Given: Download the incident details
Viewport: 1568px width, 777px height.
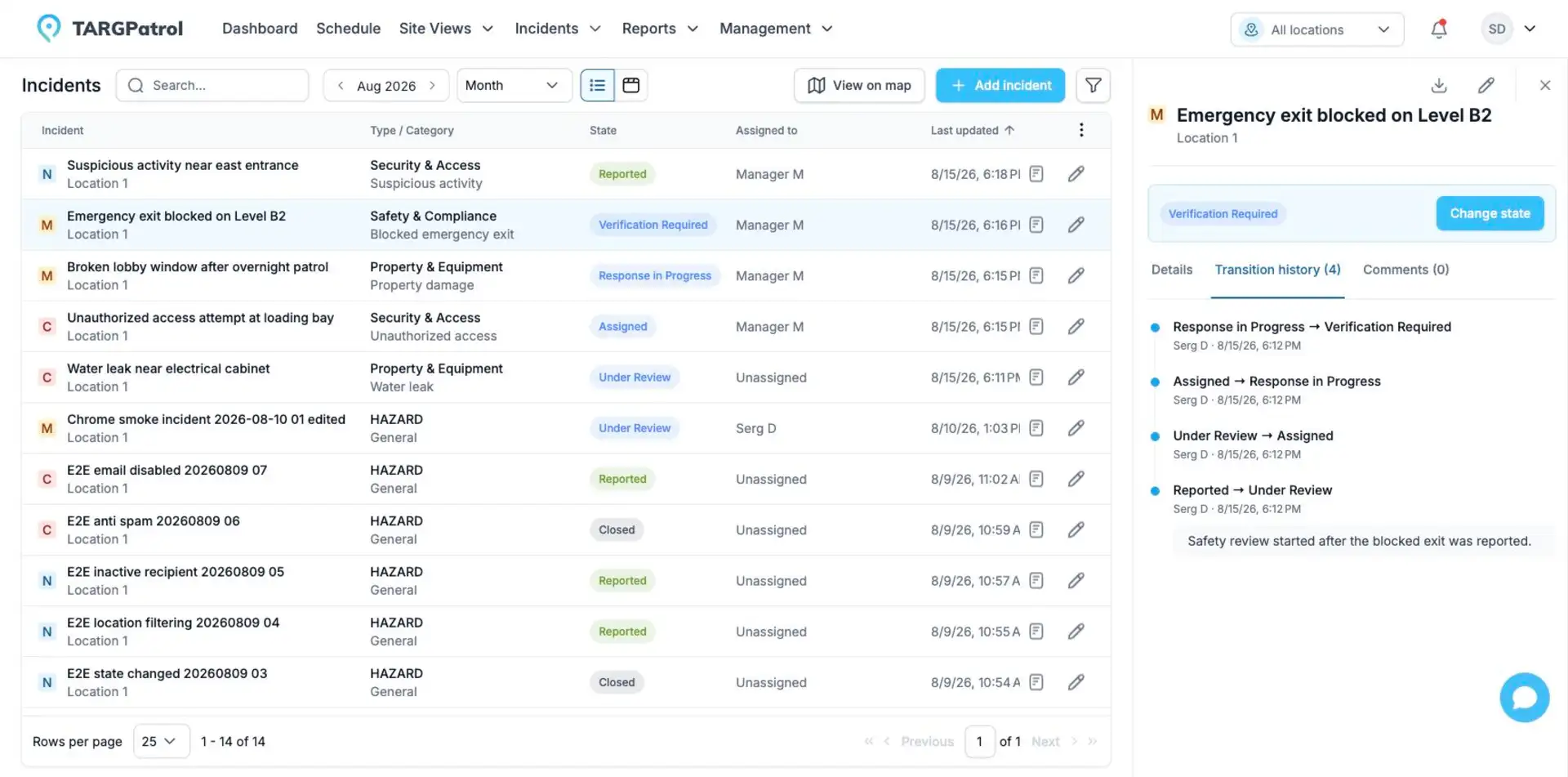Looking at the screenshot, I should pos(1439,85).
